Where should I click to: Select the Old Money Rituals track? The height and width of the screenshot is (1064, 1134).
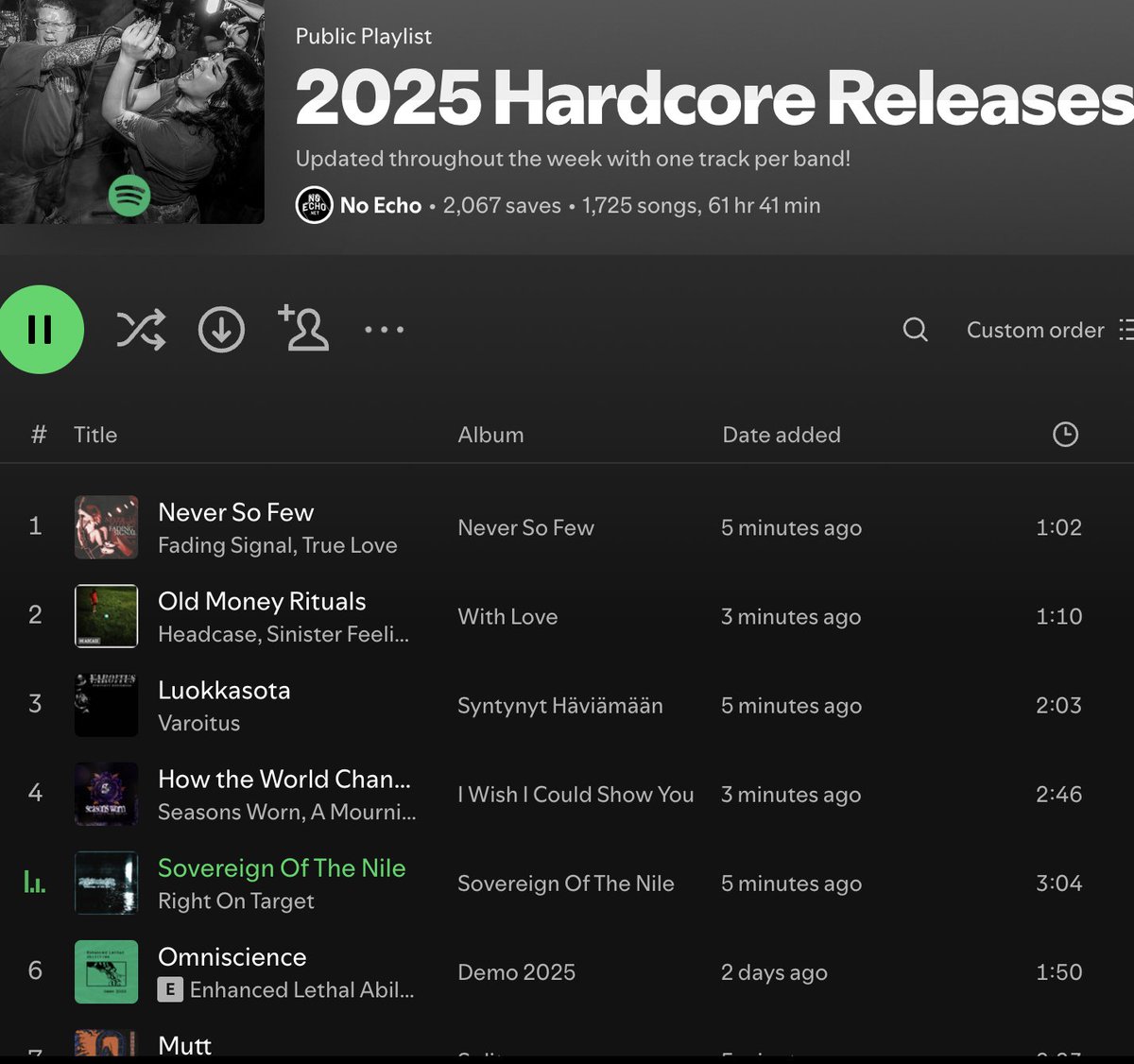pyautogui.click(x=262, y=601)
